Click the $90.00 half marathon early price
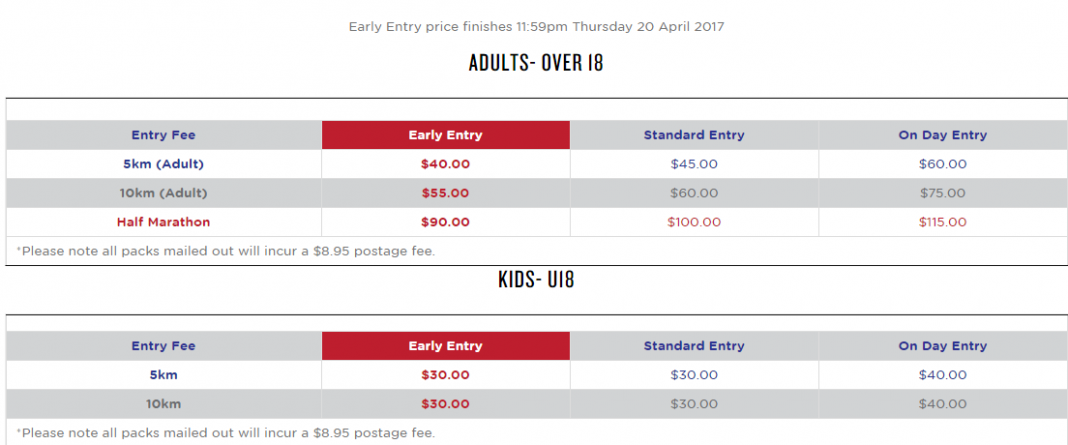 [x=445, y=222]
